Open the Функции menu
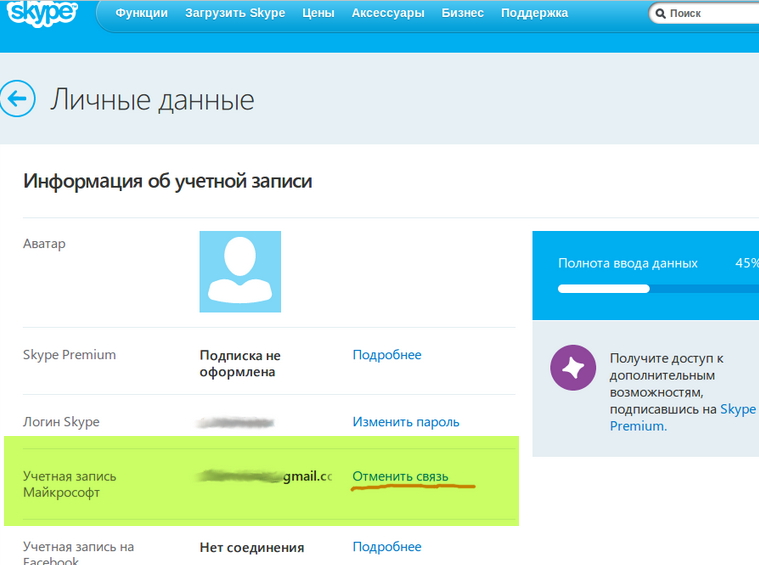Viewport: 759px width, 565px height. click(141, 13)
